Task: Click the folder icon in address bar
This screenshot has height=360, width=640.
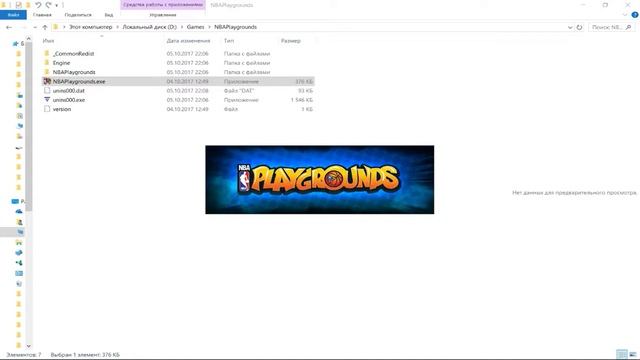Action: coord(56,27)
